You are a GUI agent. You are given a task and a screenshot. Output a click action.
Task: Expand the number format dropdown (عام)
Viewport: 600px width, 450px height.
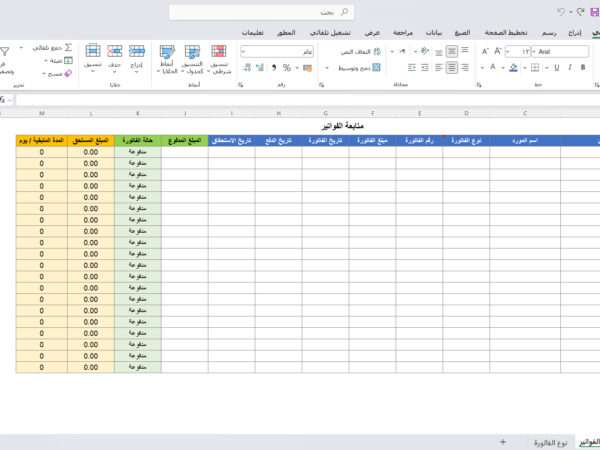point(246,51)
